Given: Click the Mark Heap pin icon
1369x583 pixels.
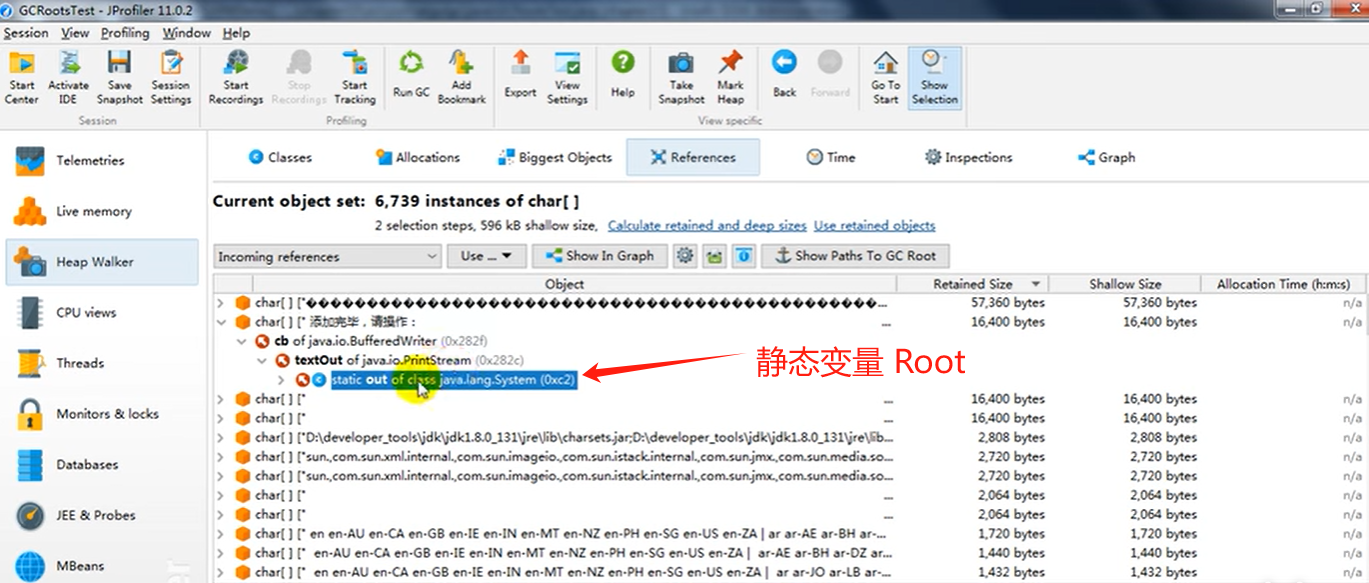Looking at the screenshot, I should click(x=731, y=78).
